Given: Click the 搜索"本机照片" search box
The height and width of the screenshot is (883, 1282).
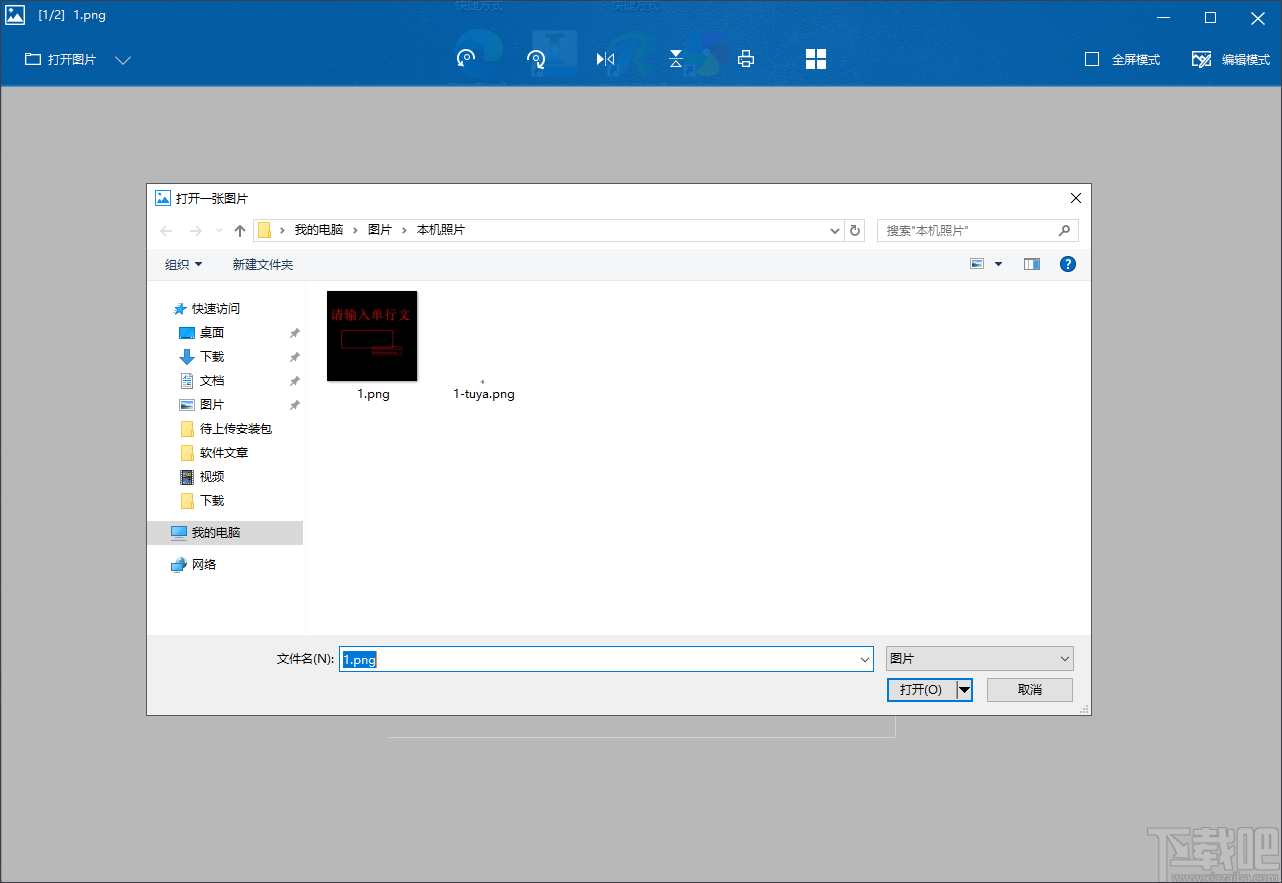Looking at the screenshot, I should (x=977, y=231).
